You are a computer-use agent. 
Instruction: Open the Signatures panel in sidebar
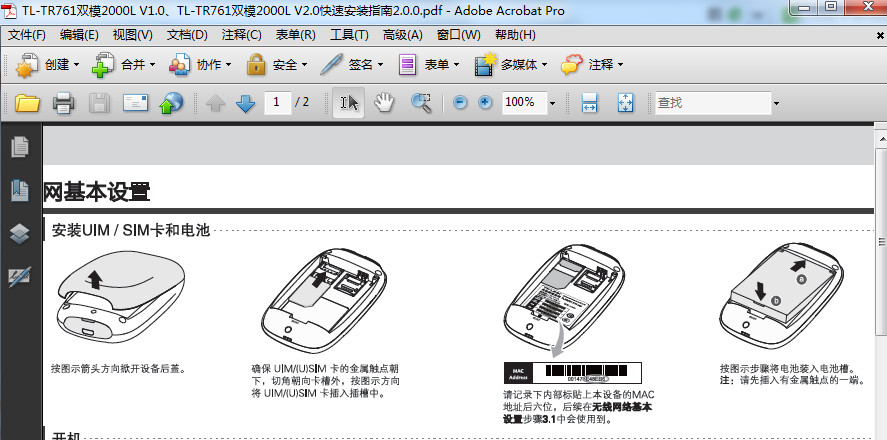tap(20, 277)
